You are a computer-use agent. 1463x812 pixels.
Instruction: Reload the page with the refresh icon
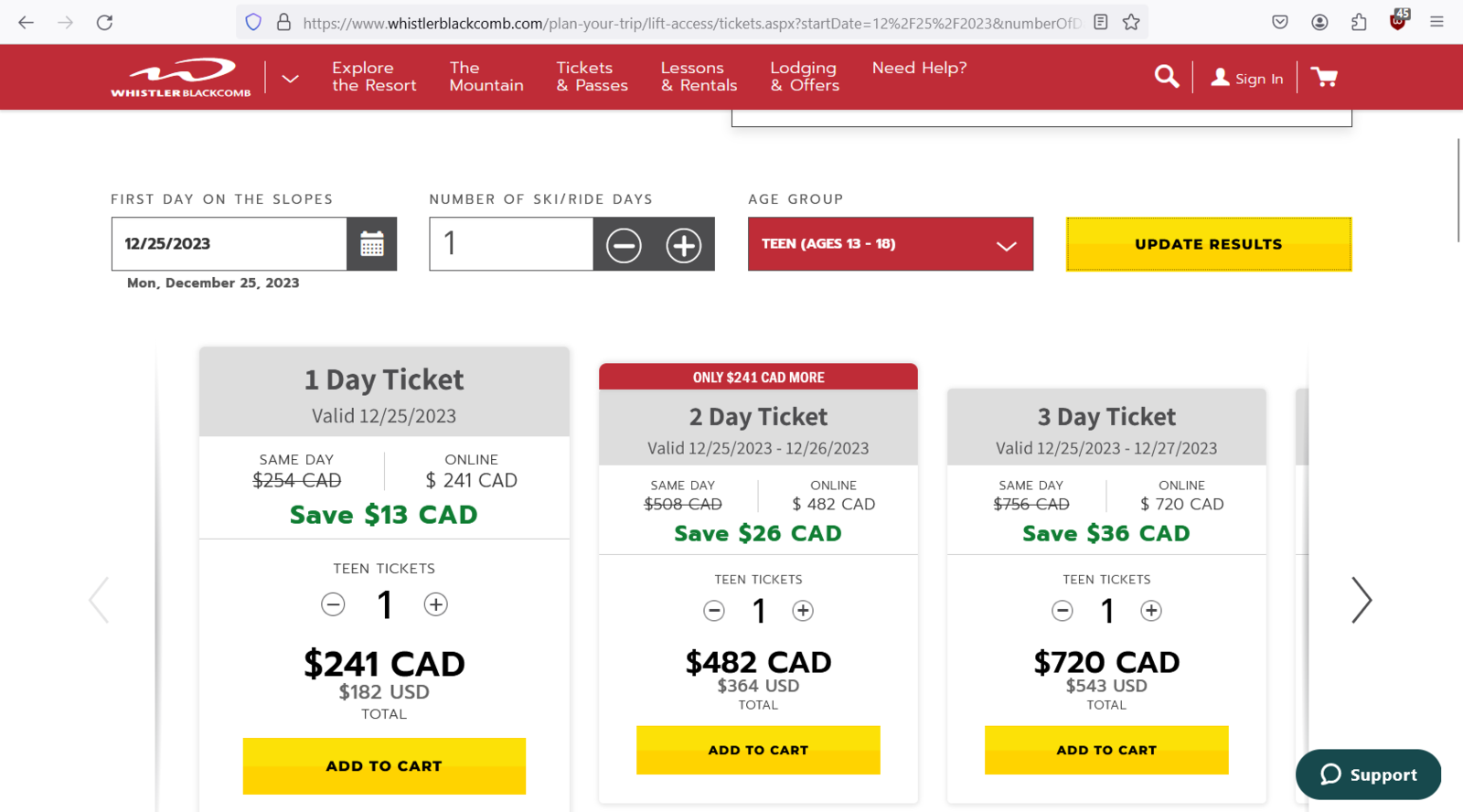[x=105, y=23]
